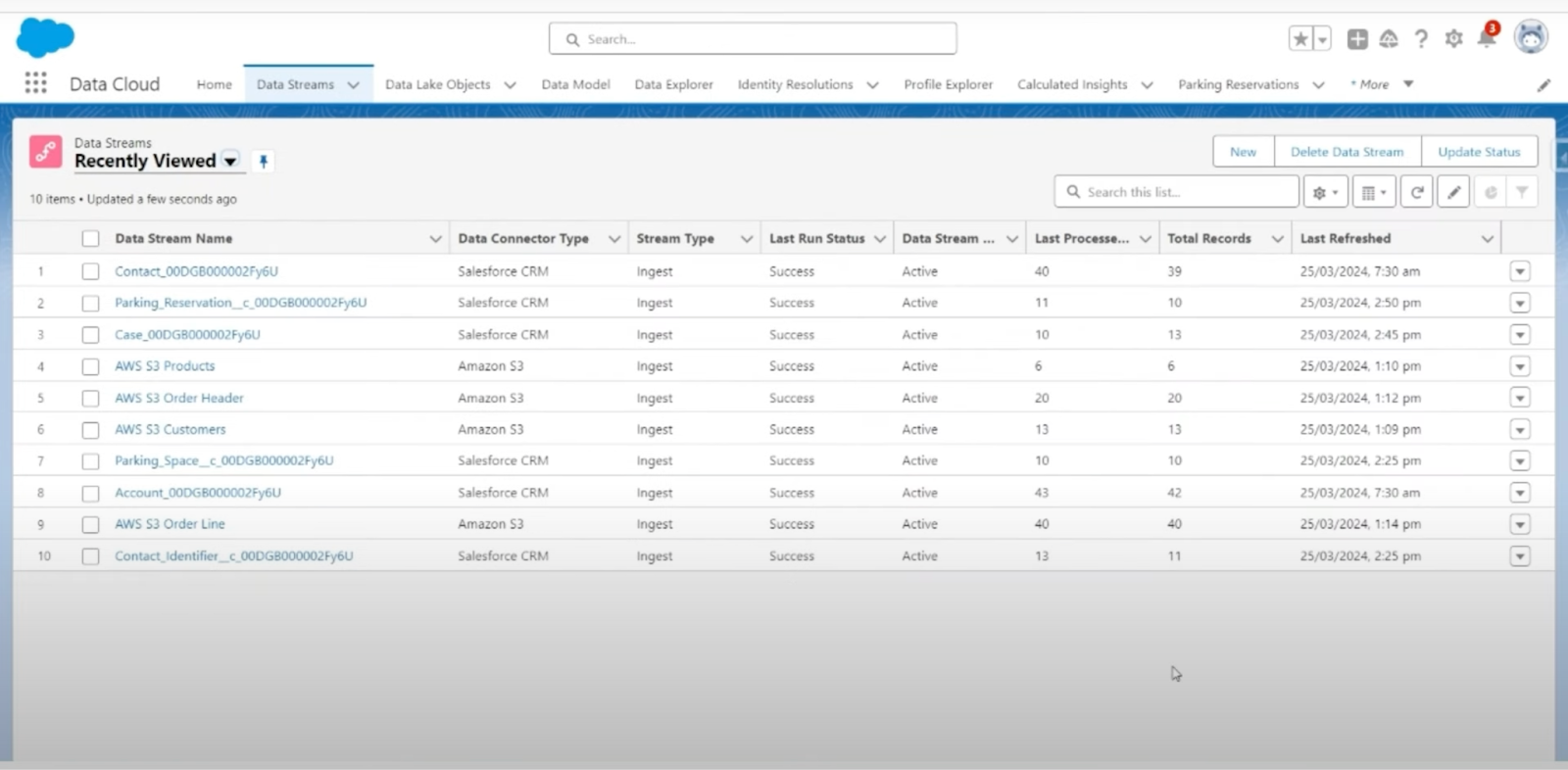The width and height of the screenshot is (1568, 770).
Task: Expand the Data Streams tab chevron
Action: click(354, 85)
